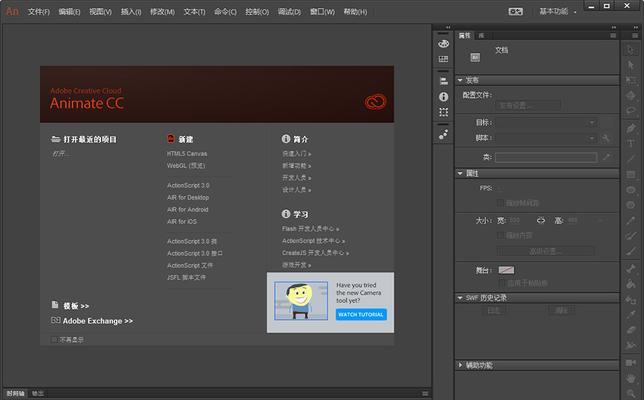Open the 模板 >> templates link

(76, 306)
